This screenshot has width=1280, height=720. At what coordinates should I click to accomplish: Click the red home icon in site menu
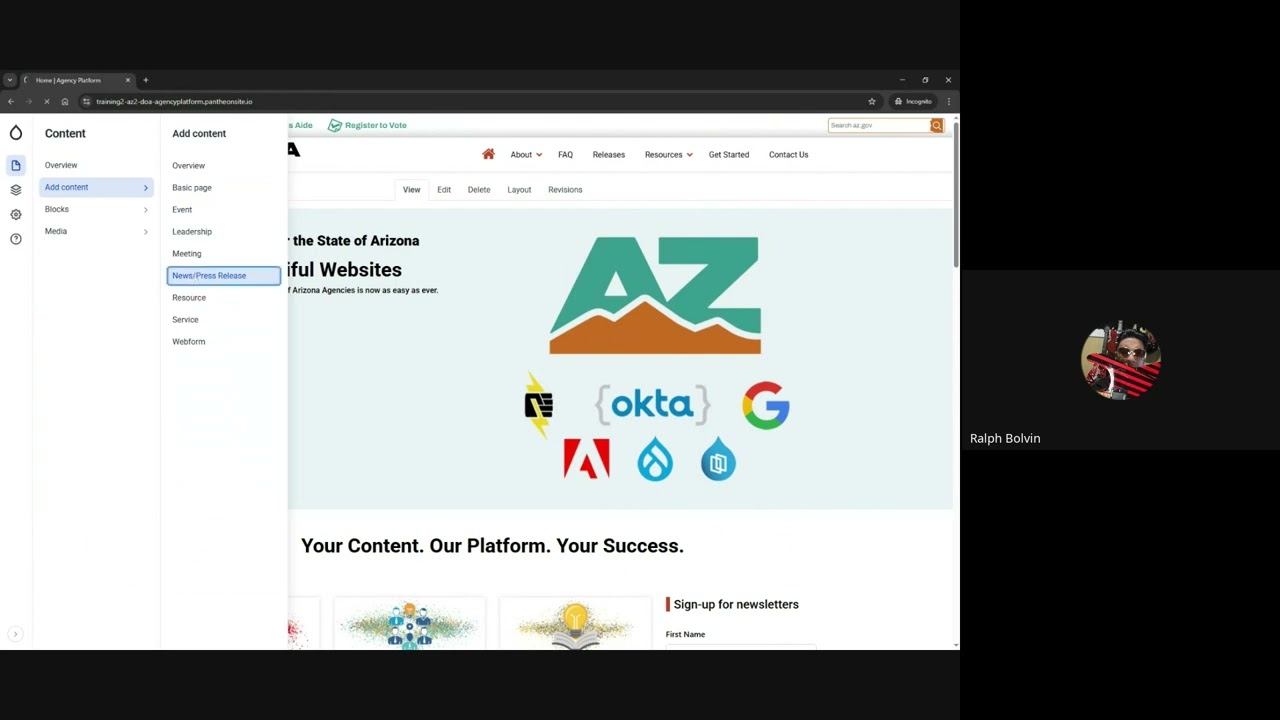click(x=488, y=154)
